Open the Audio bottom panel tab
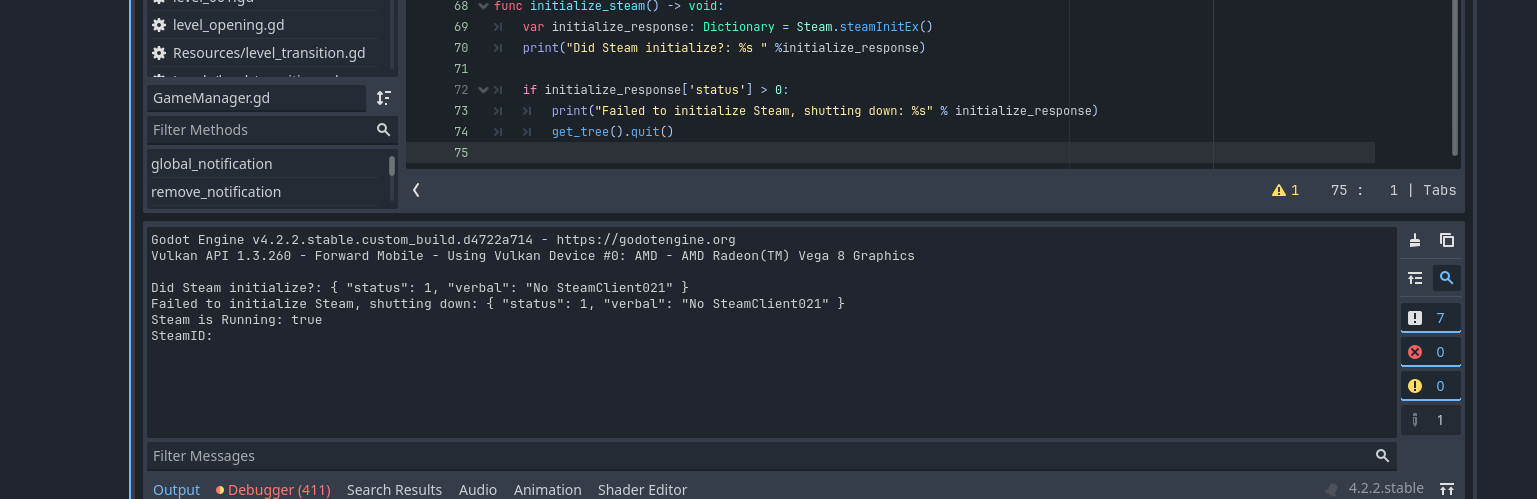1537x499 pixels. click(x=478, y=490)
